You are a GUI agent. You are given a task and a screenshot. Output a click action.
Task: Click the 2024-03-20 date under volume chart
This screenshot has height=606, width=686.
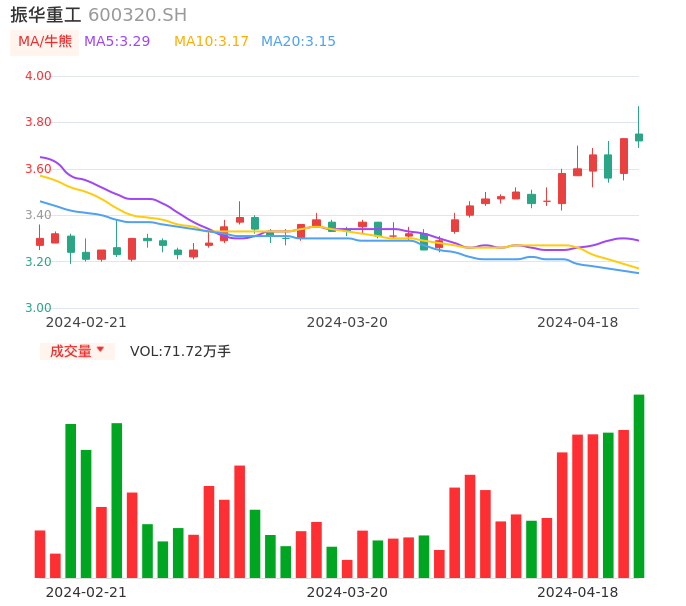(x=347, y=592)
